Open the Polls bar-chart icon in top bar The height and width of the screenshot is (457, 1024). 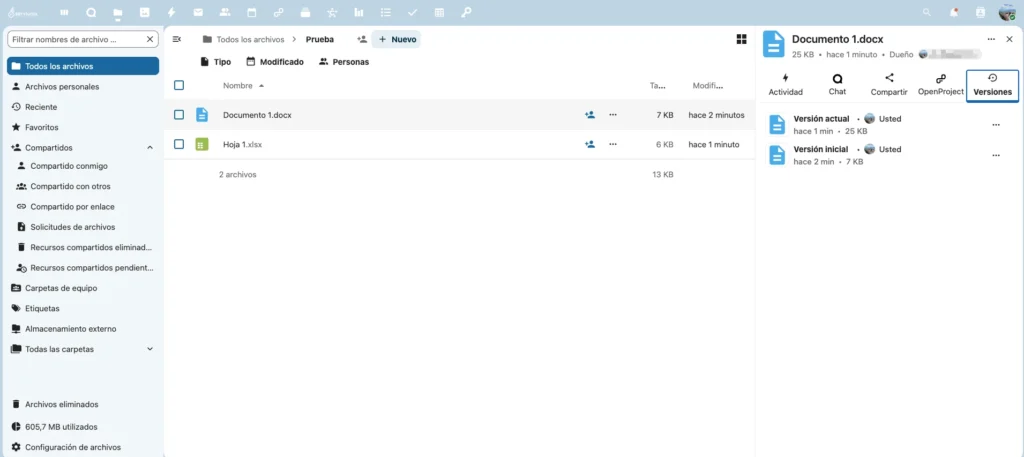point(359,12)
